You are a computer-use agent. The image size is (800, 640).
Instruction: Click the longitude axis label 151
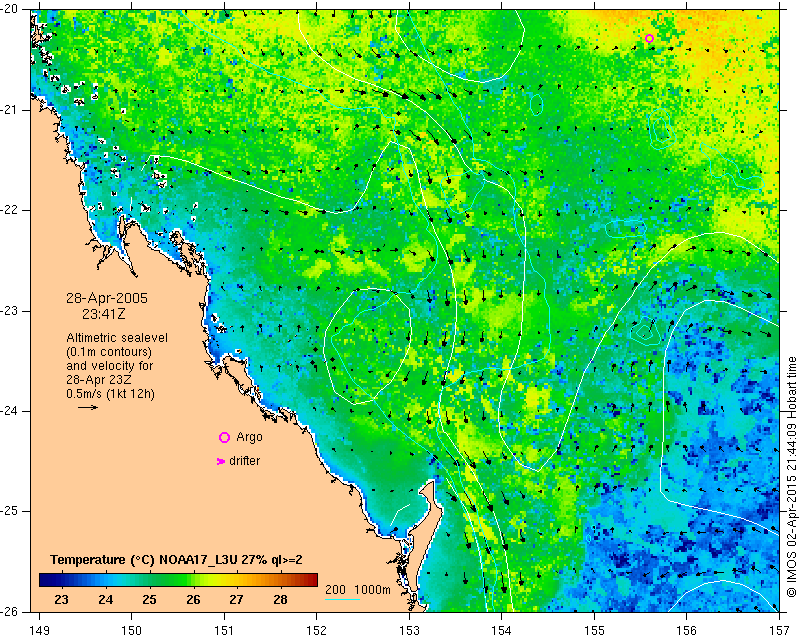[x=224, y=631]
